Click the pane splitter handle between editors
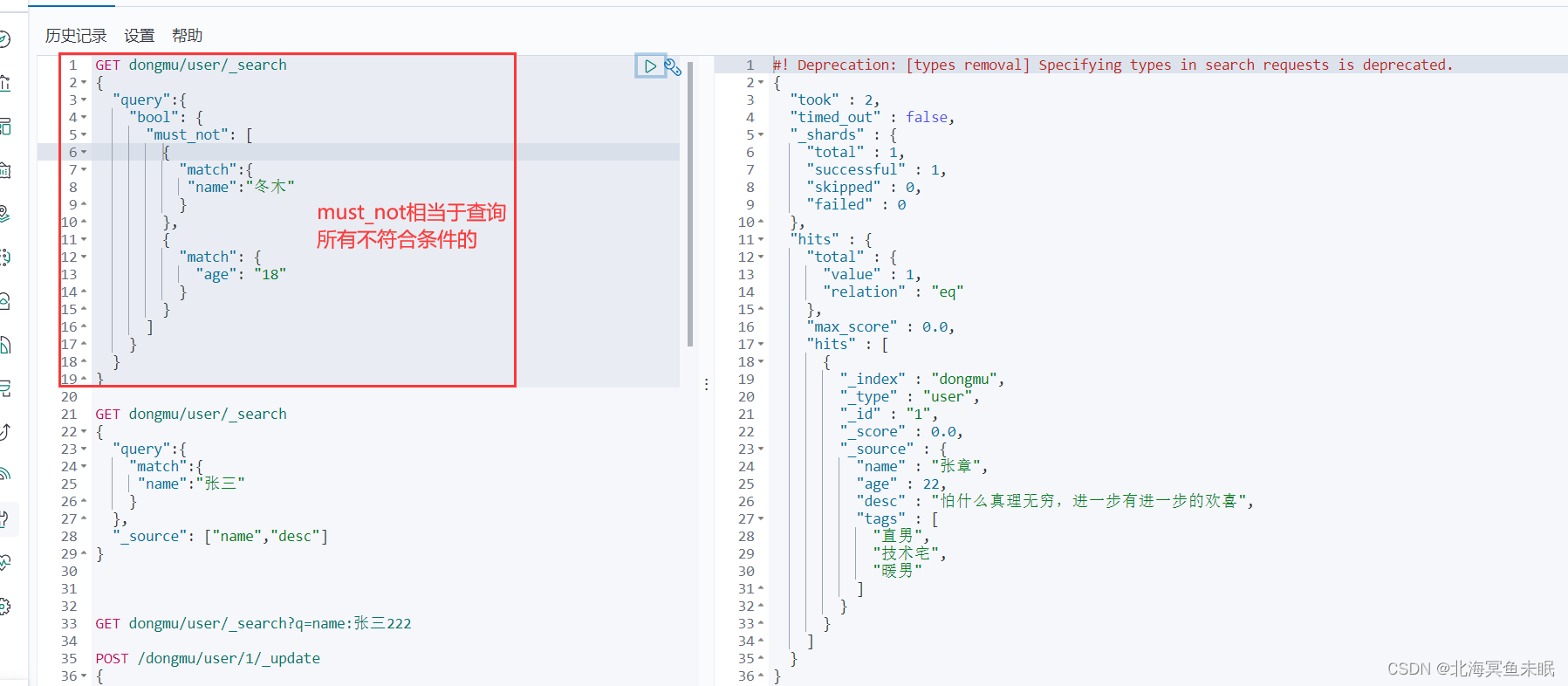Screen dimensions: 1568x686 pos(706,384)
